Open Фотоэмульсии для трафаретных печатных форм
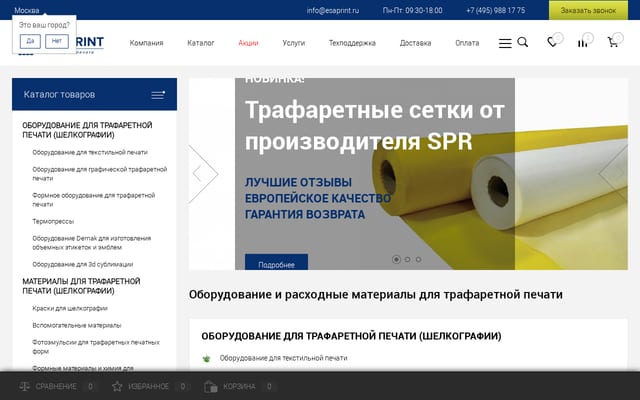The height and width of the screenshot is (400, 640). point(96,347)
